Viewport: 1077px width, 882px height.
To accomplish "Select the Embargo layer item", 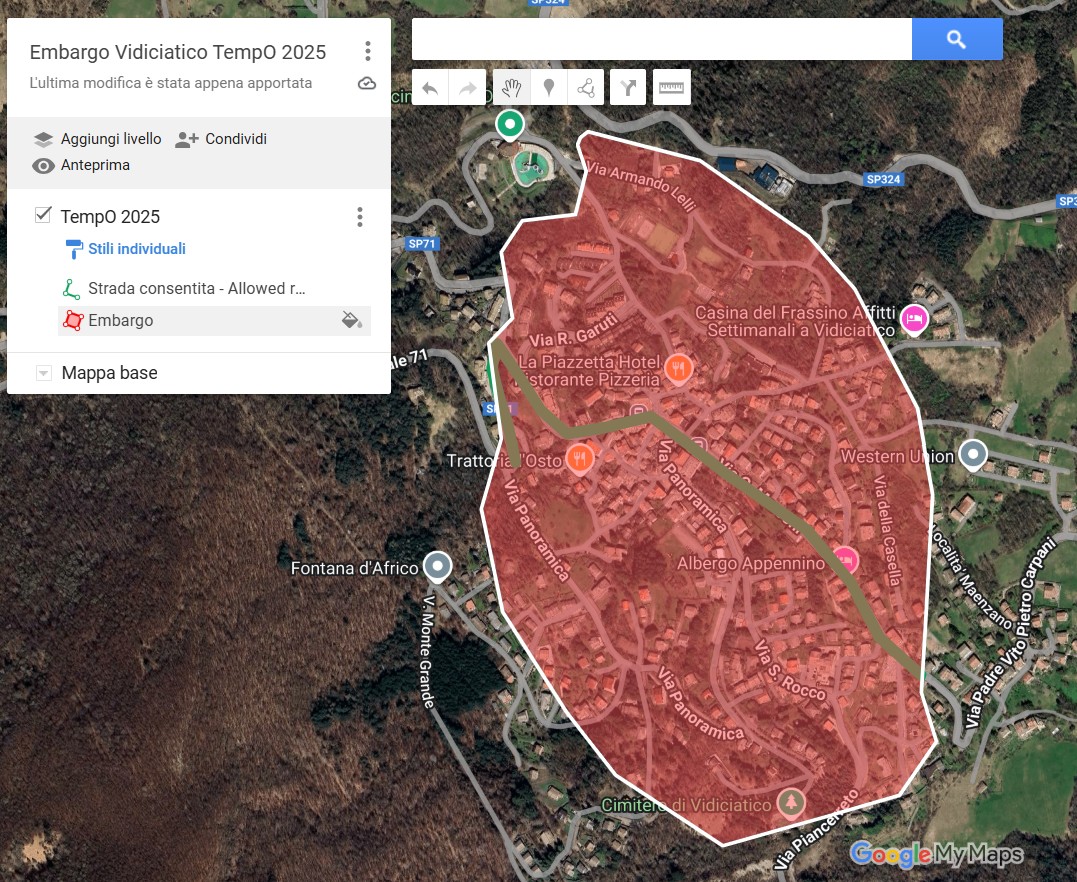I will (x=120, y=321).
